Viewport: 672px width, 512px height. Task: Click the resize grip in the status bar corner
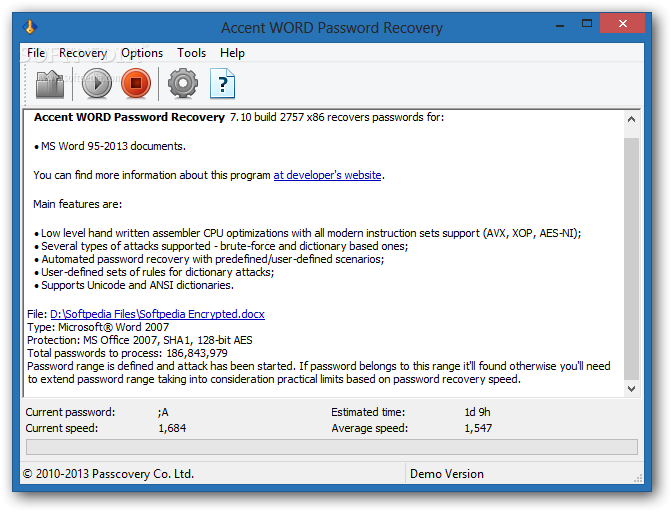click(638, 478)
